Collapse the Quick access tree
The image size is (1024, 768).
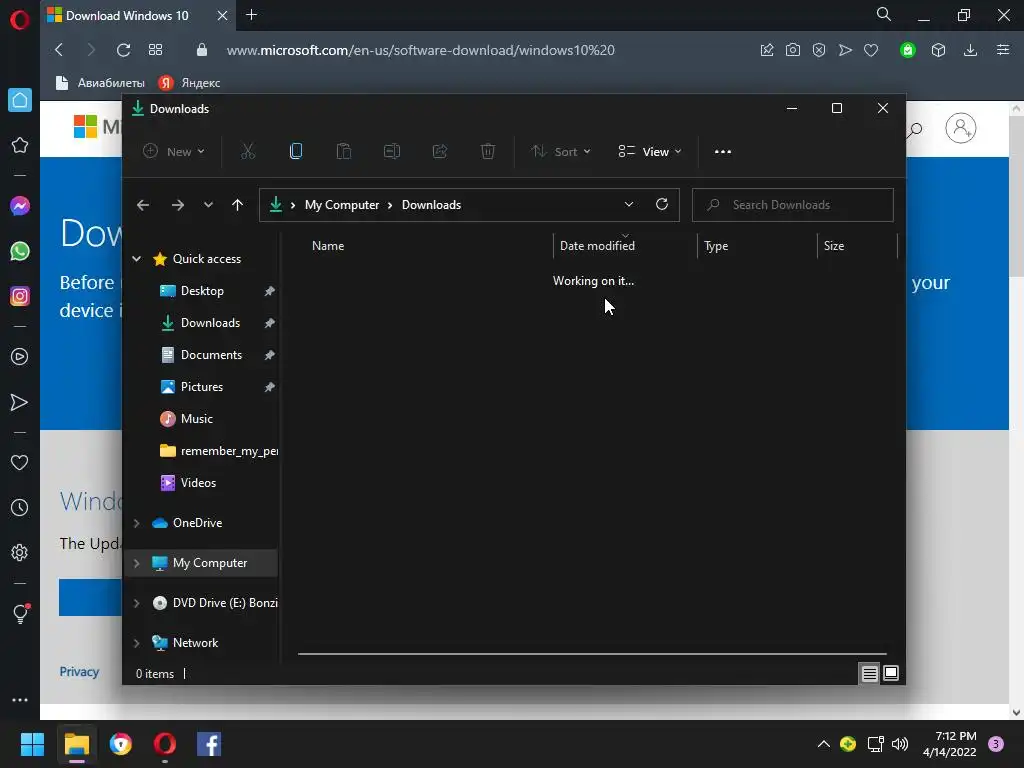(x=136, y=259)
